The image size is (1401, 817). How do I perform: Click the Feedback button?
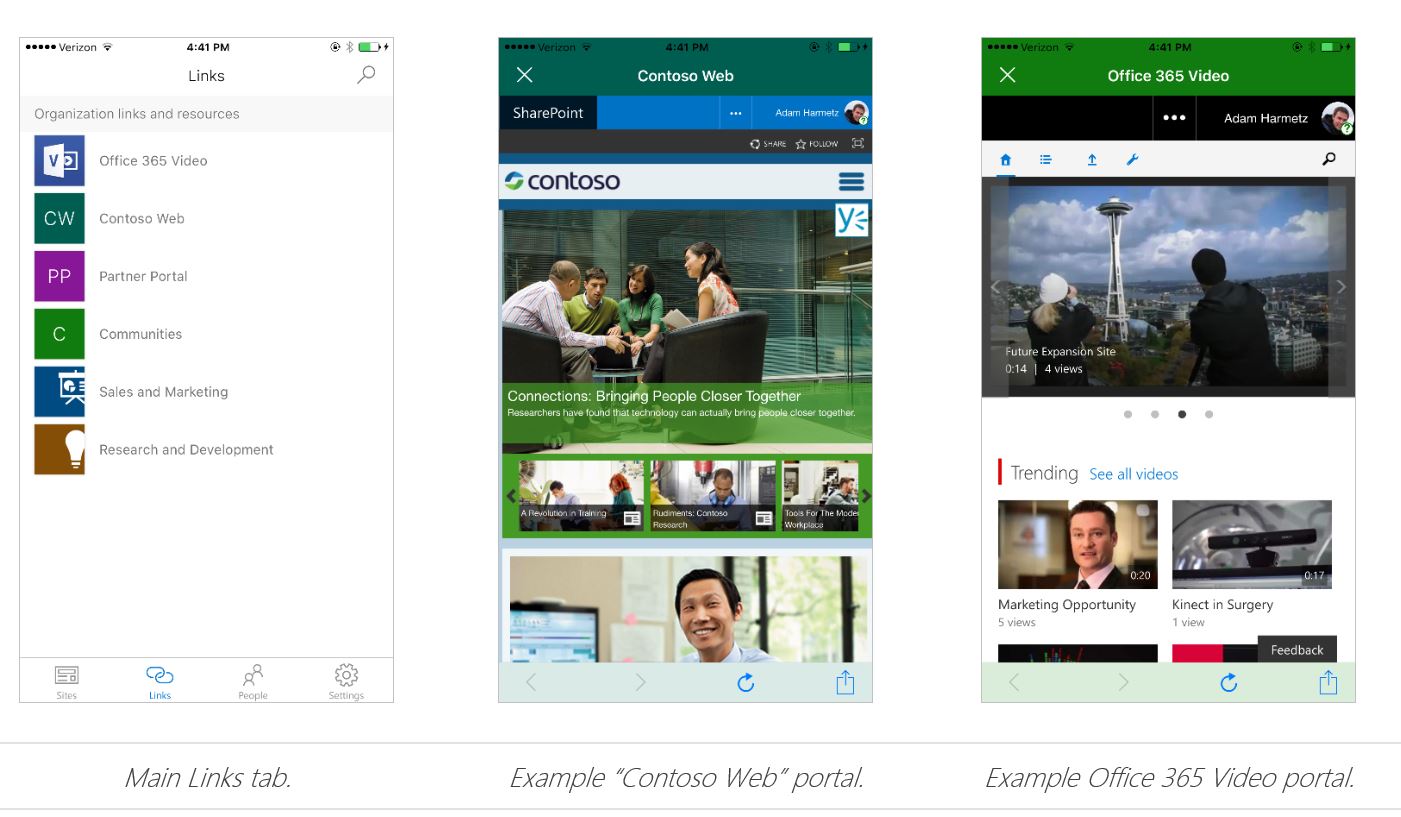point(1297,650)
